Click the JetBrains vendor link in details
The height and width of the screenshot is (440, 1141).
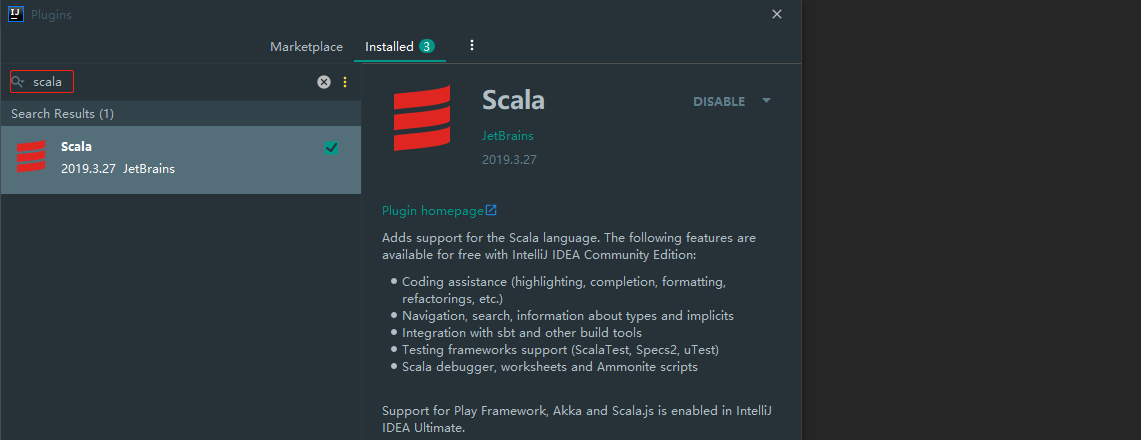point(508,136)
